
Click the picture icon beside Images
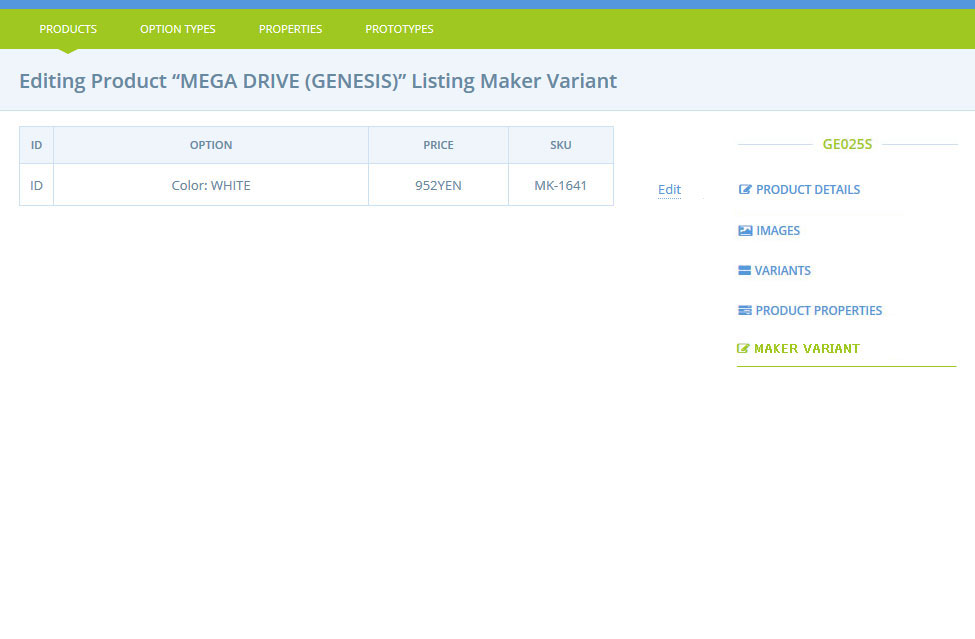[x=745, y=231]
